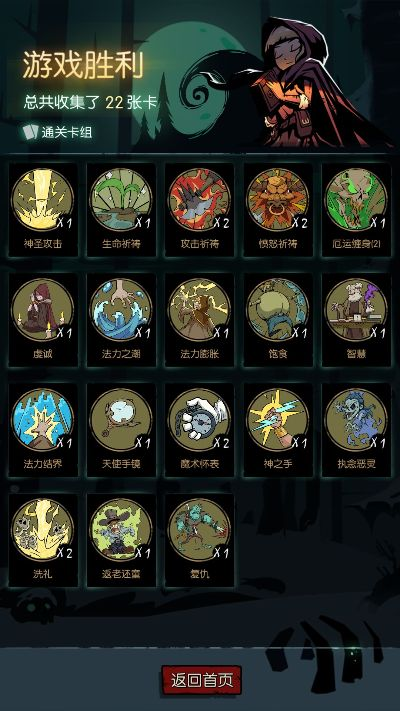Open the 法力之潮 wave card
The width and height of the screenshot is (400, 711).
coord(121,310)
